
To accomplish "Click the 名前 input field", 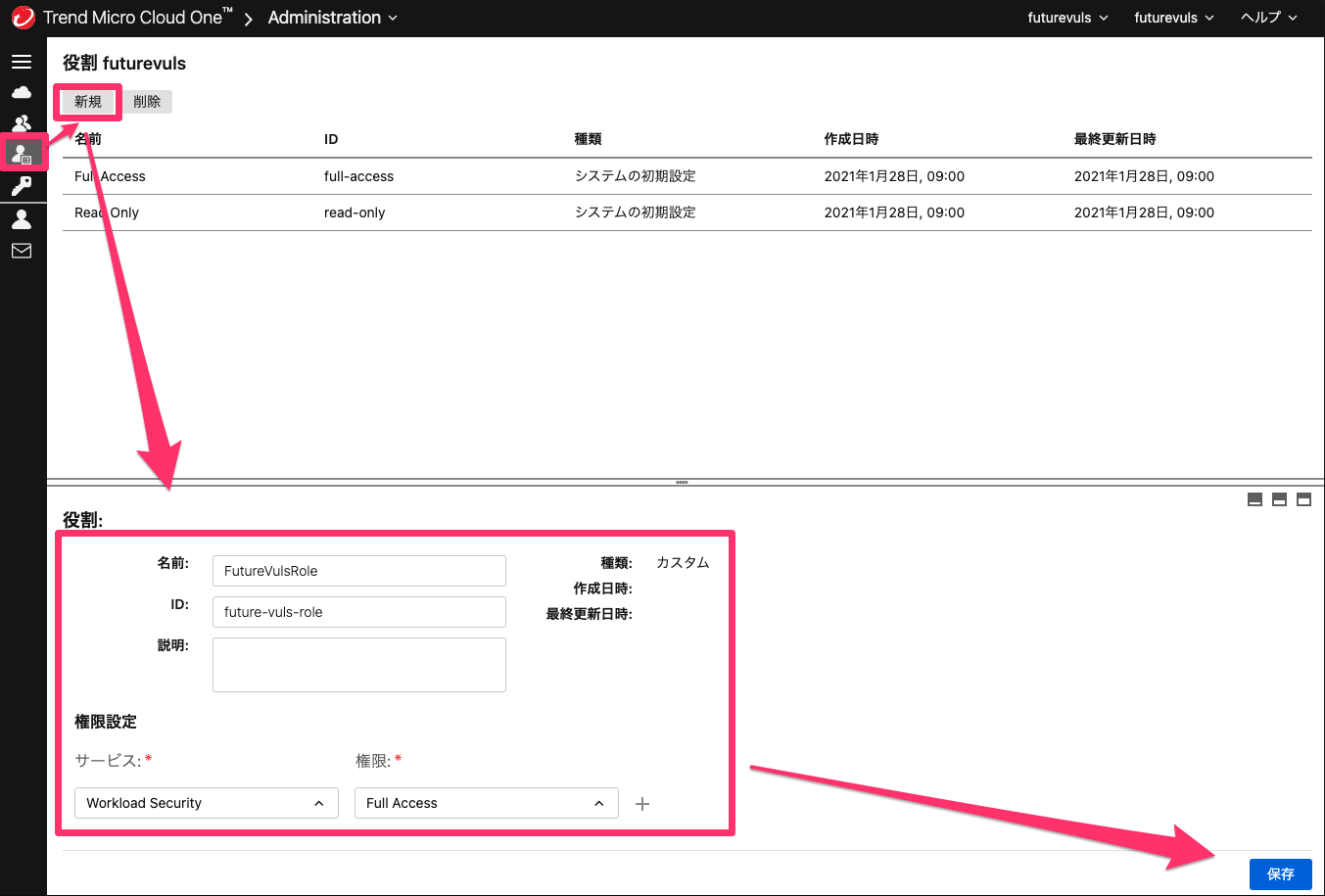I will [x=359, y=571].
